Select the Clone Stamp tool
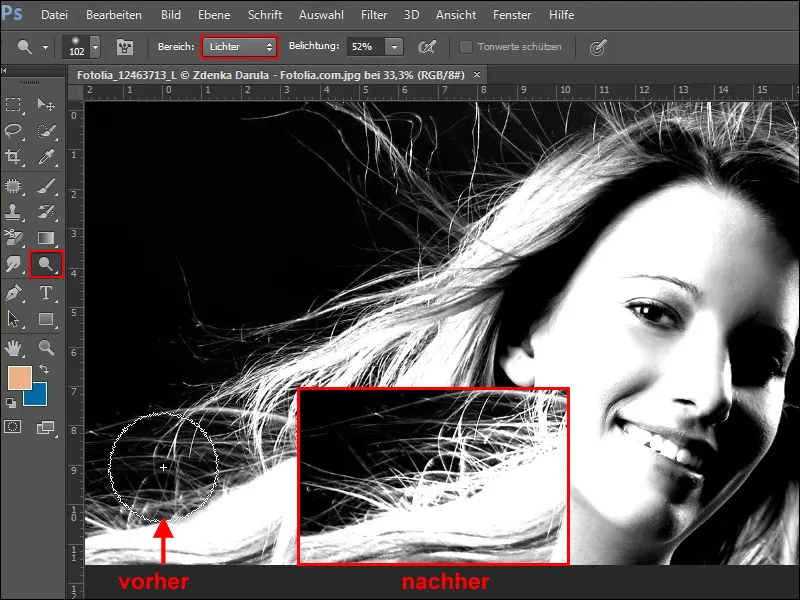 tap(13, 212)
